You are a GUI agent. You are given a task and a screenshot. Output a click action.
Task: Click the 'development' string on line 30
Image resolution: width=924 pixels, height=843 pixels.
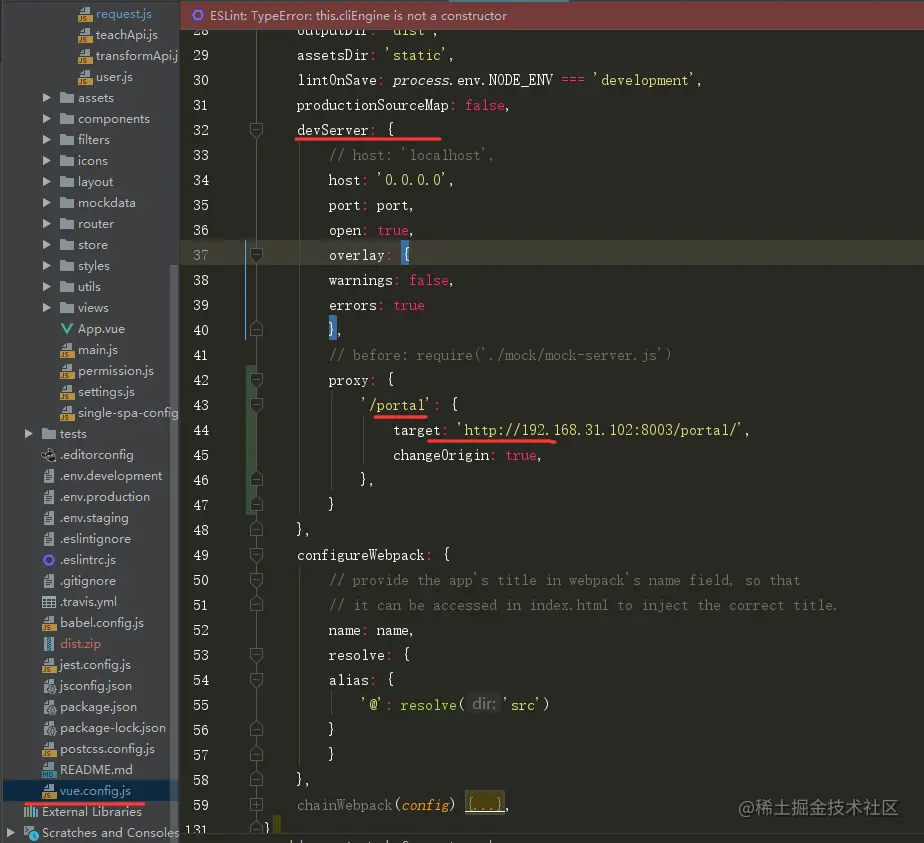point(645,80)
